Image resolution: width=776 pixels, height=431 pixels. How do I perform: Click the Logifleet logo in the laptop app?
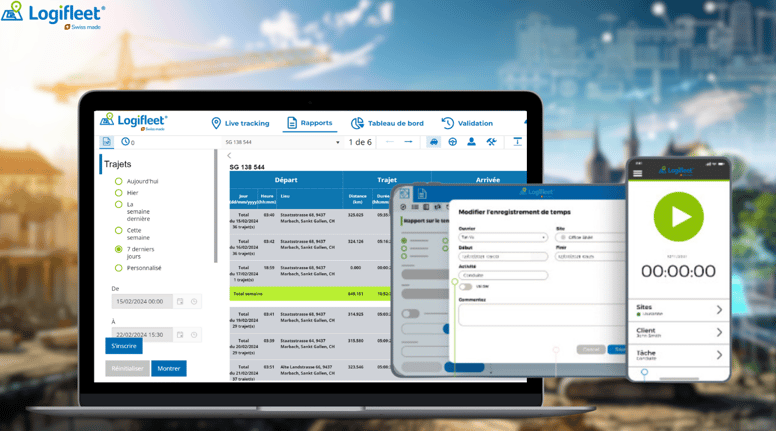[134, 121]
